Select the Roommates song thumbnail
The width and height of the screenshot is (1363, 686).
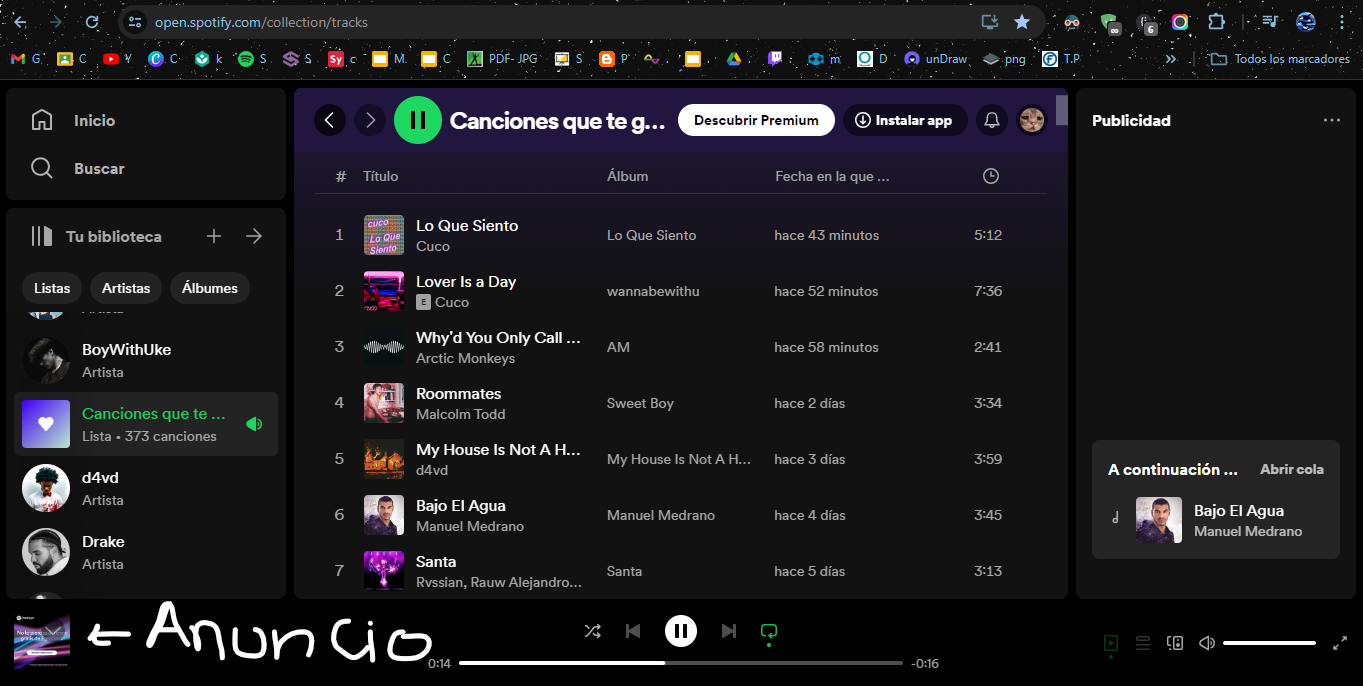(x=383, y=402)
